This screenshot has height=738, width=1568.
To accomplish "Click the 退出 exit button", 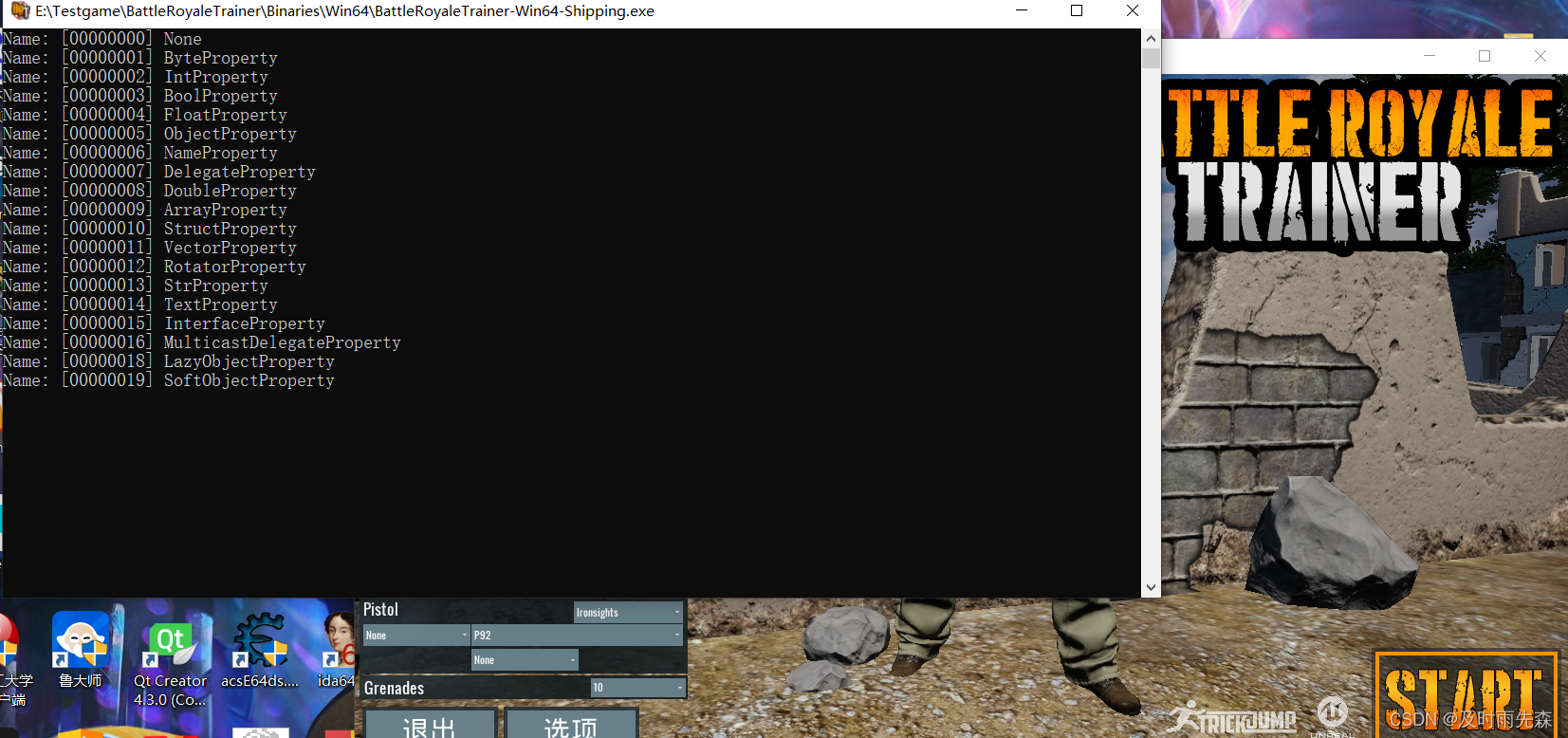I will point(430,726).
